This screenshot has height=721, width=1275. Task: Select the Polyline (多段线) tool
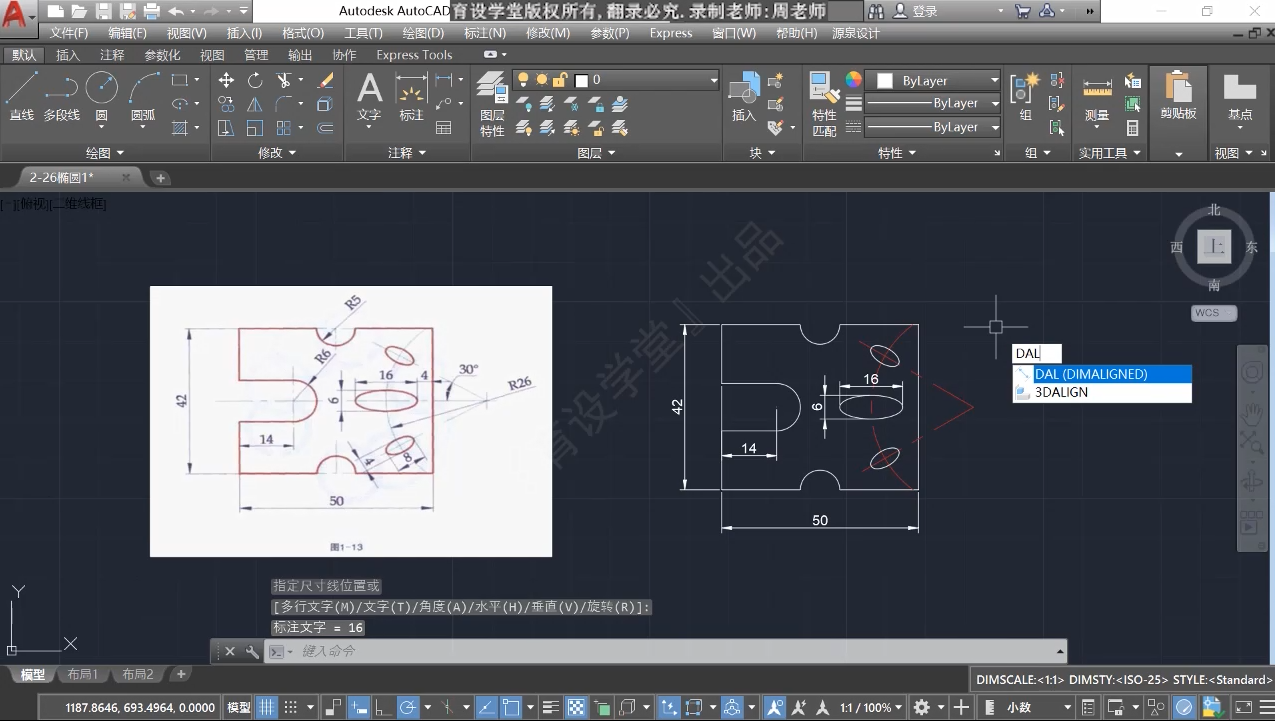(61, 96)
